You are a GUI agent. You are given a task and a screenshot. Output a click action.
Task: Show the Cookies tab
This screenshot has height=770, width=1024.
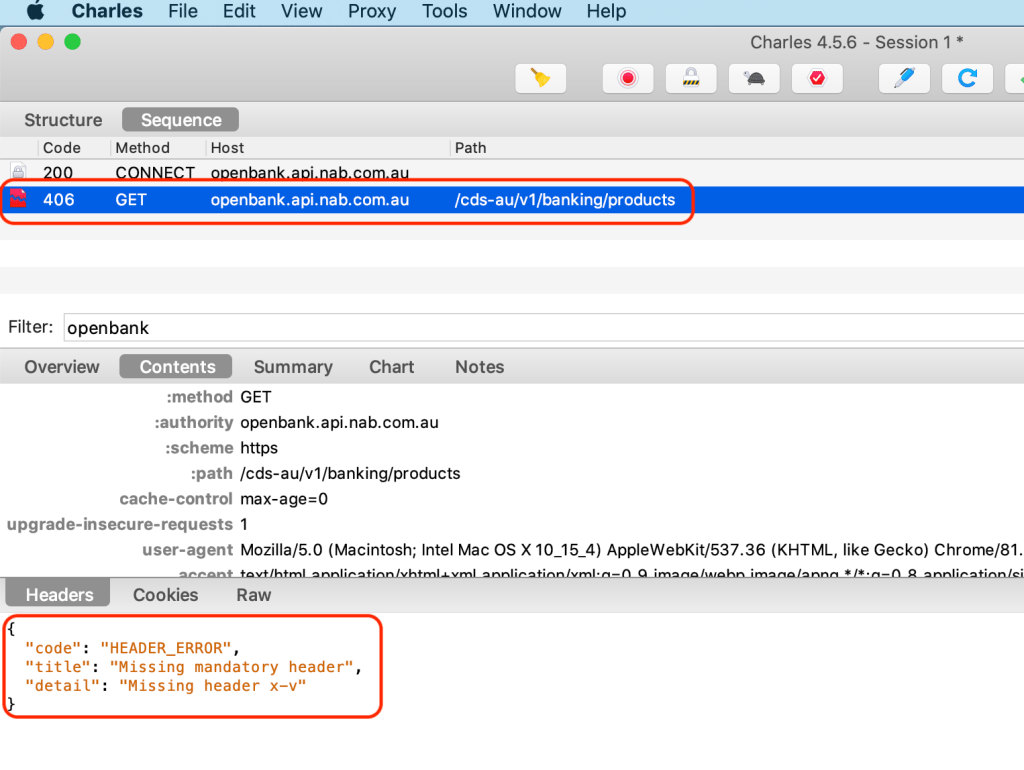pos(165,595)
